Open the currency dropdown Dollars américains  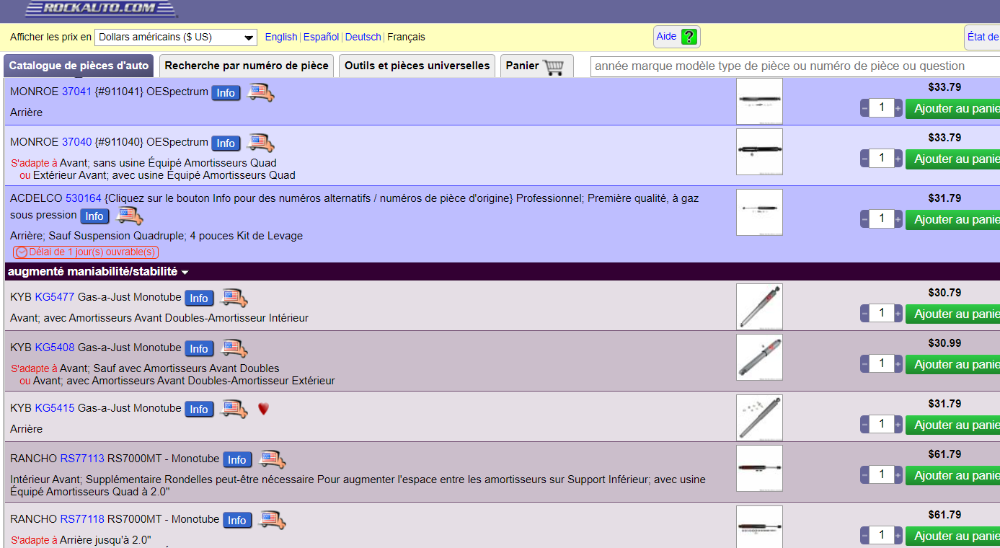tap(175, 37)
